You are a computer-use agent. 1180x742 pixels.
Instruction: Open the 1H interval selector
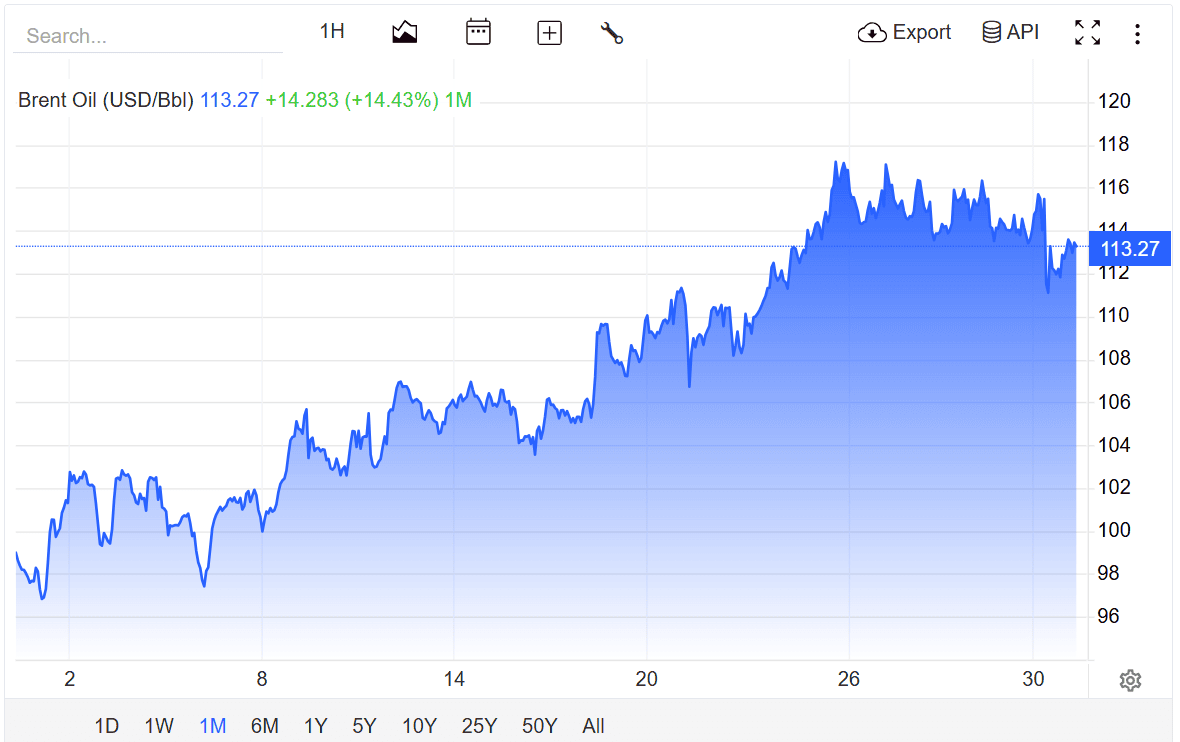(332, 32)
